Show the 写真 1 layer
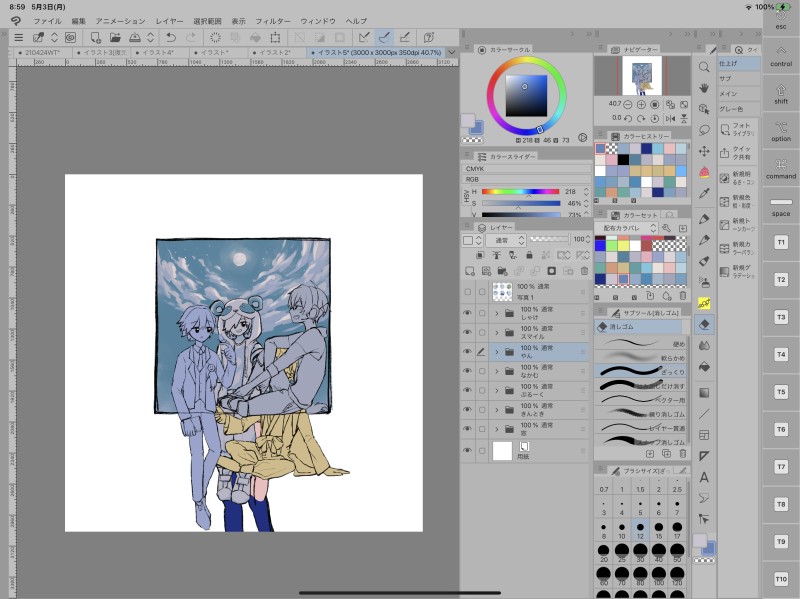 click(467, 292)
